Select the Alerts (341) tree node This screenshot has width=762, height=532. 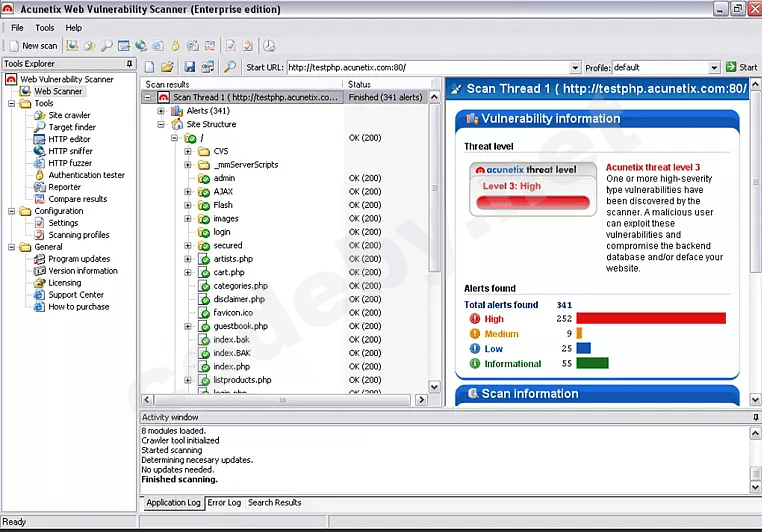208,111
